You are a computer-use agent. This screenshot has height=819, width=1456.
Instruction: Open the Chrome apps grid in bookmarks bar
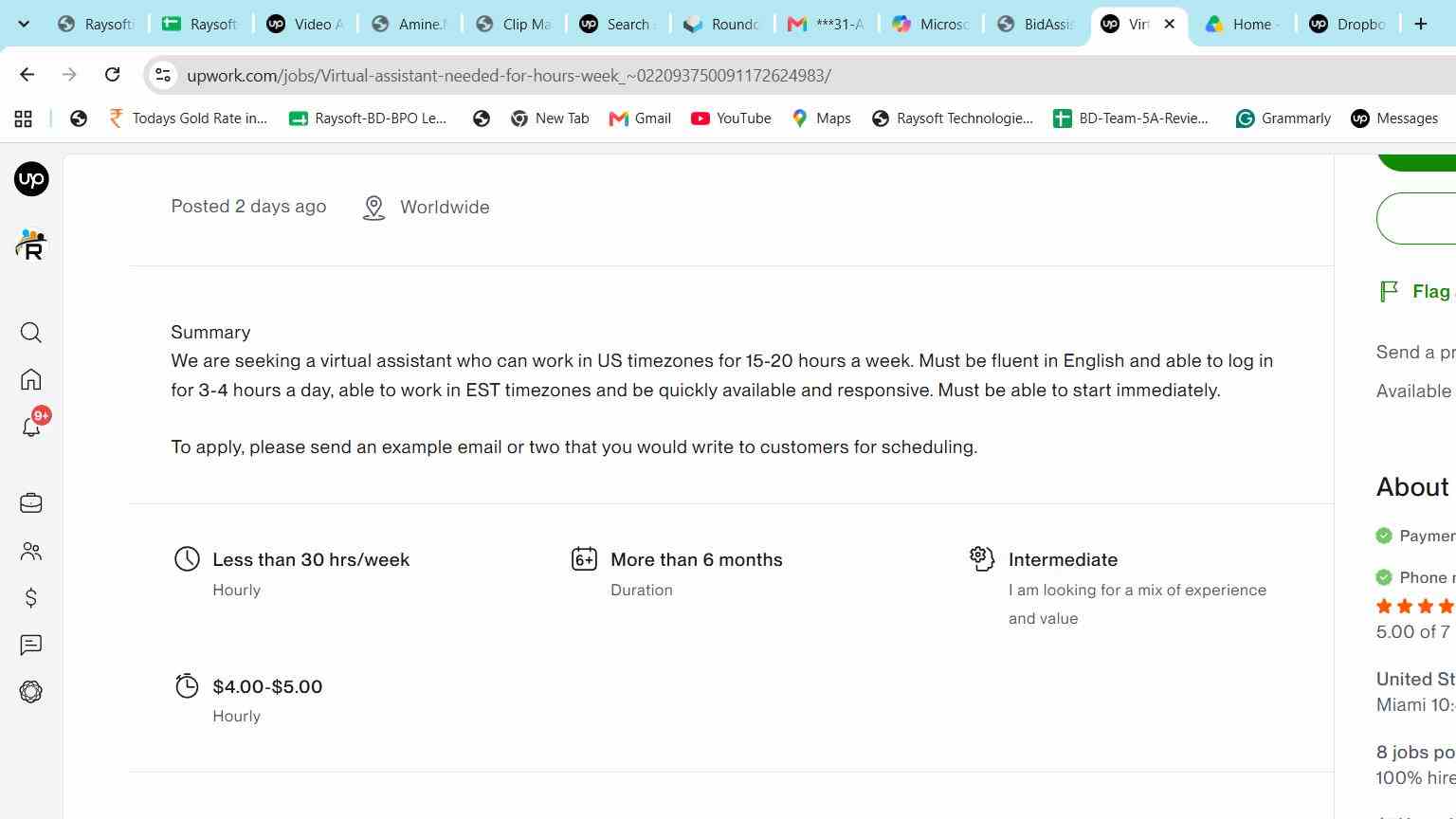coord(24,118)
